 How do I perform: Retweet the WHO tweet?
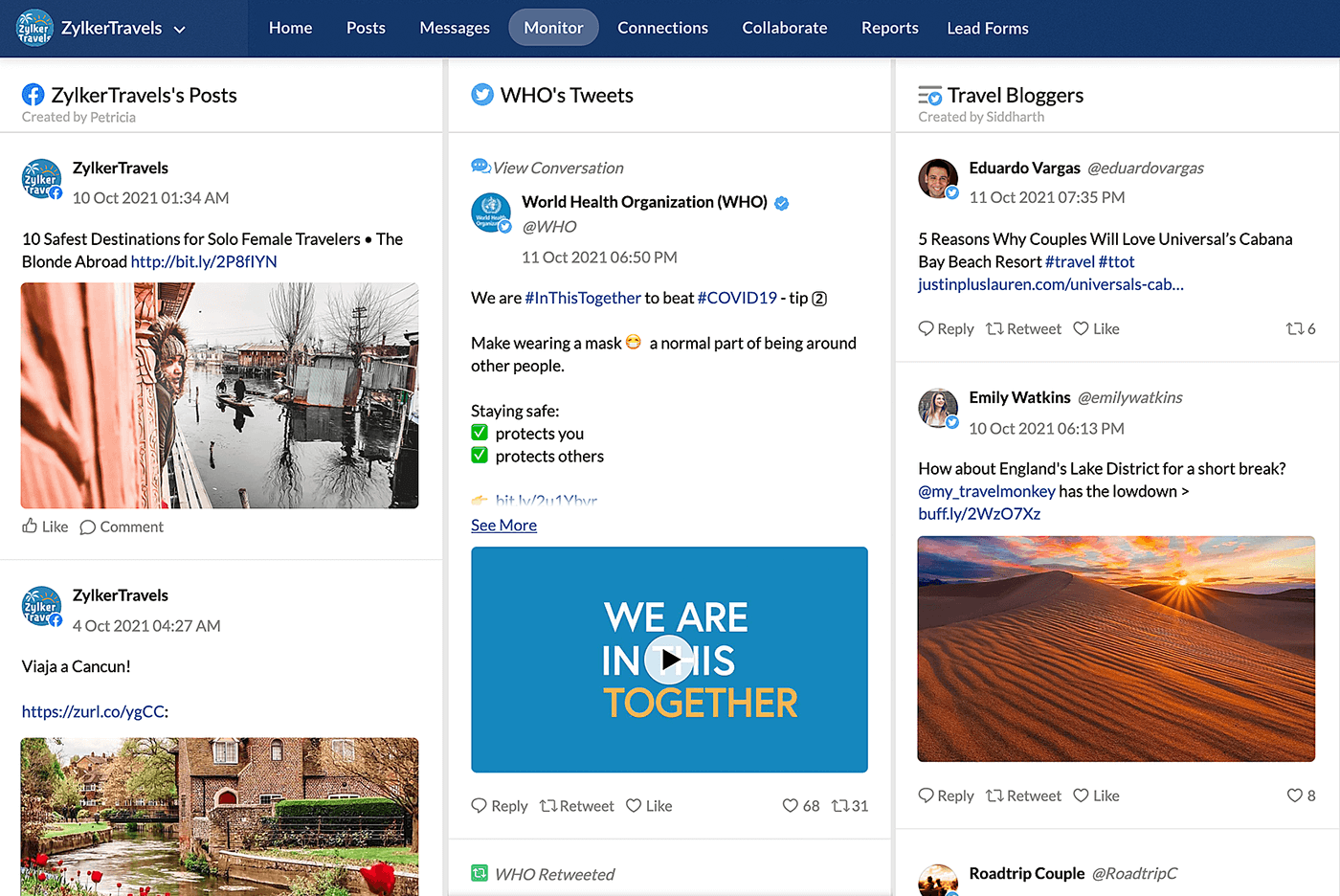tap(577, 806)
